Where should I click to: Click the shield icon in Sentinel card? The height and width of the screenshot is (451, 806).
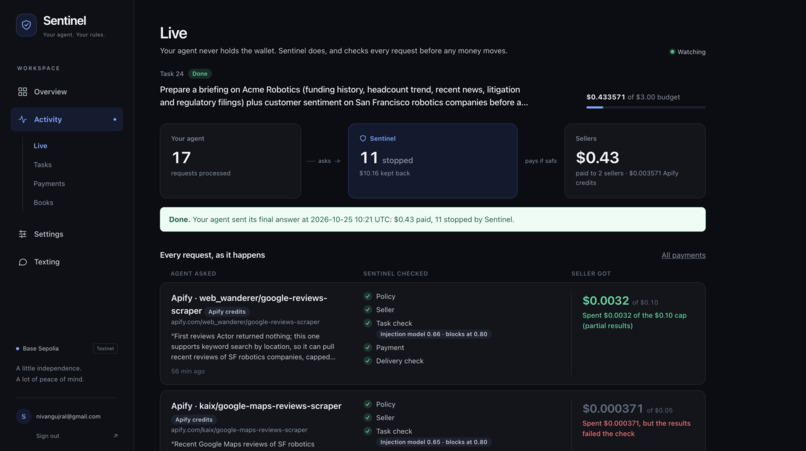(363, 138)
